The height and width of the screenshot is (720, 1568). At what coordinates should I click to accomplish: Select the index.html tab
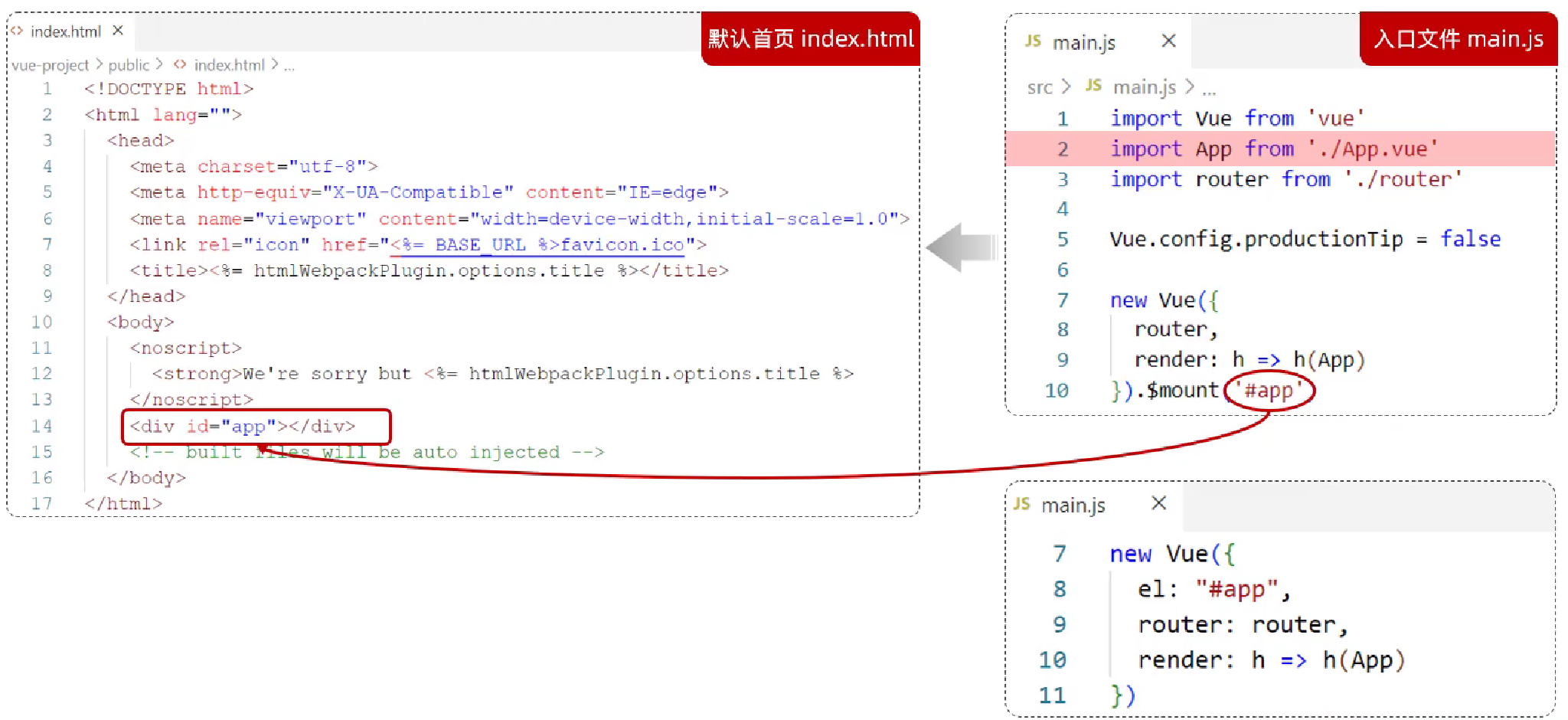click(x=67, y=31)
